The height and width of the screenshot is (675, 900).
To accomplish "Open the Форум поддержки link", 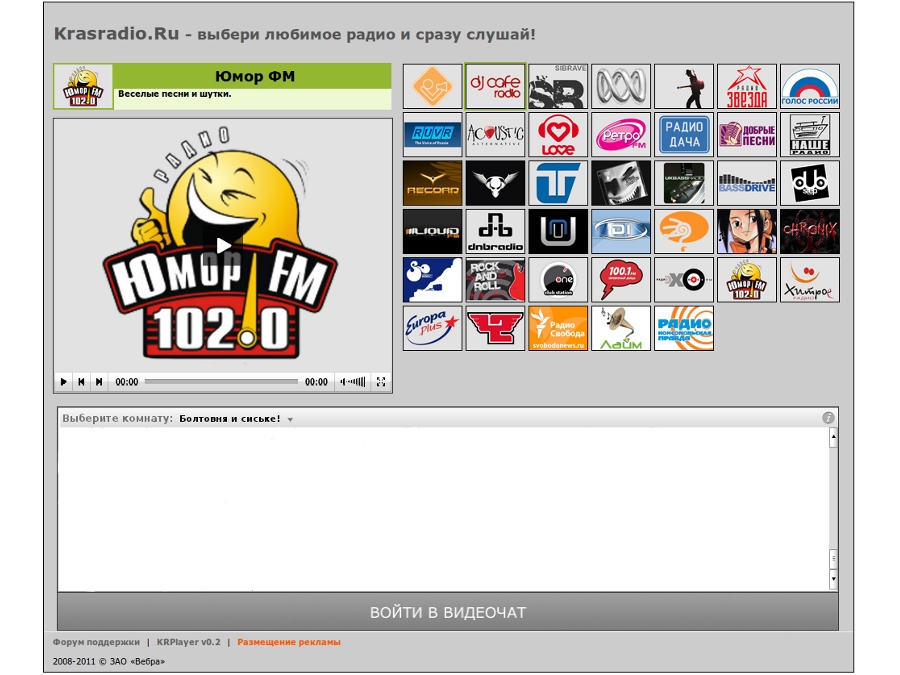I will 96,642.
